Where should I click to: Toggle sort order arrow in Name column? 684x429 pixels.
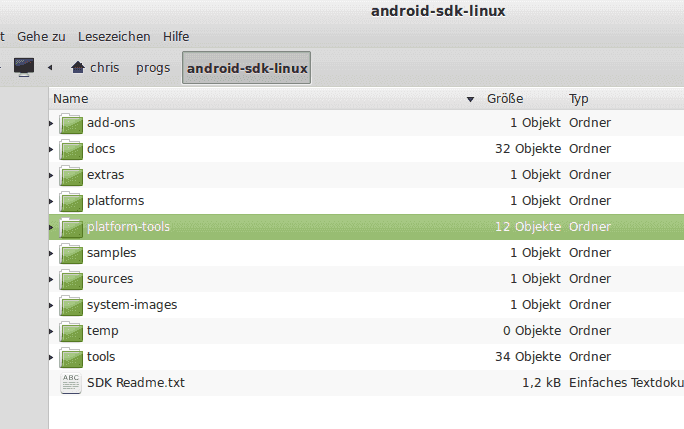pos(470,100)
